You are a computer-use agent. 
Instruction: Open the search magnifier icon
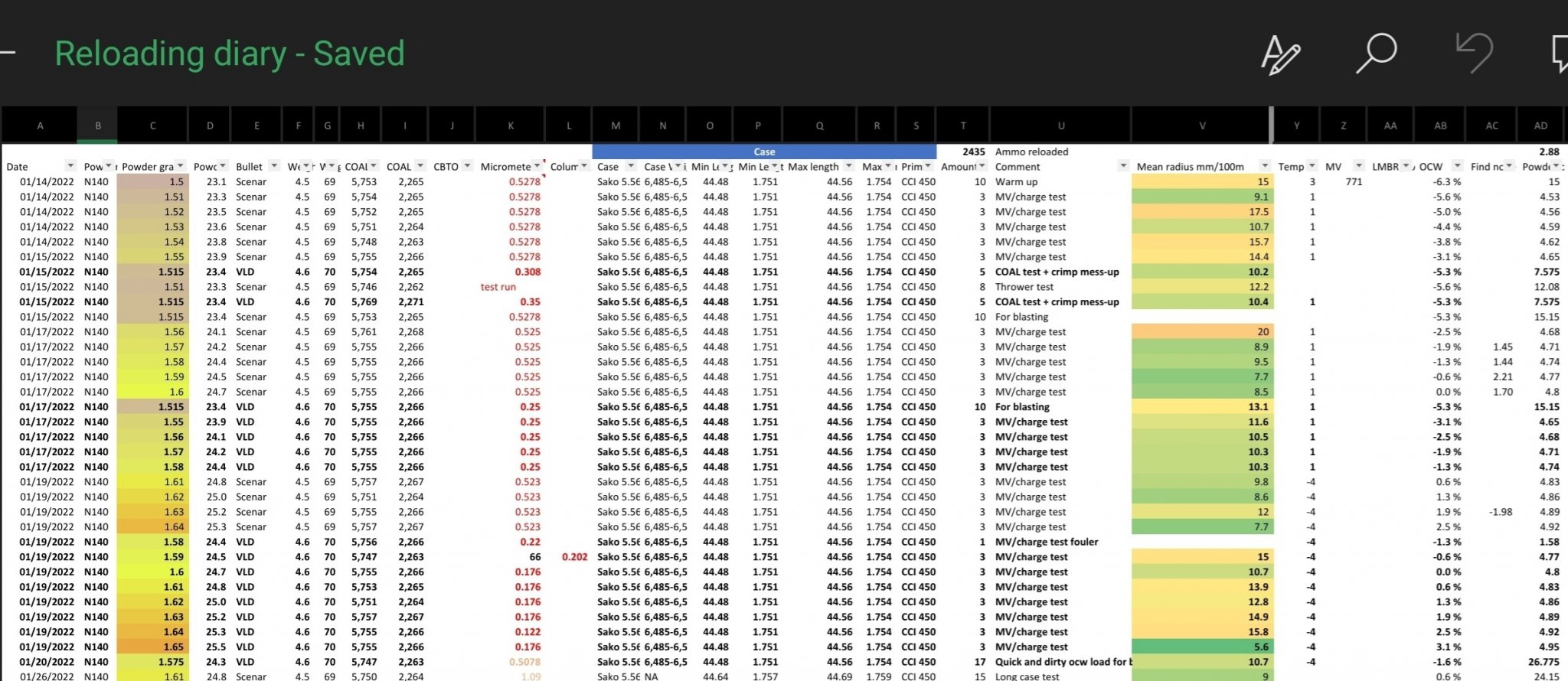[1376, 54]
